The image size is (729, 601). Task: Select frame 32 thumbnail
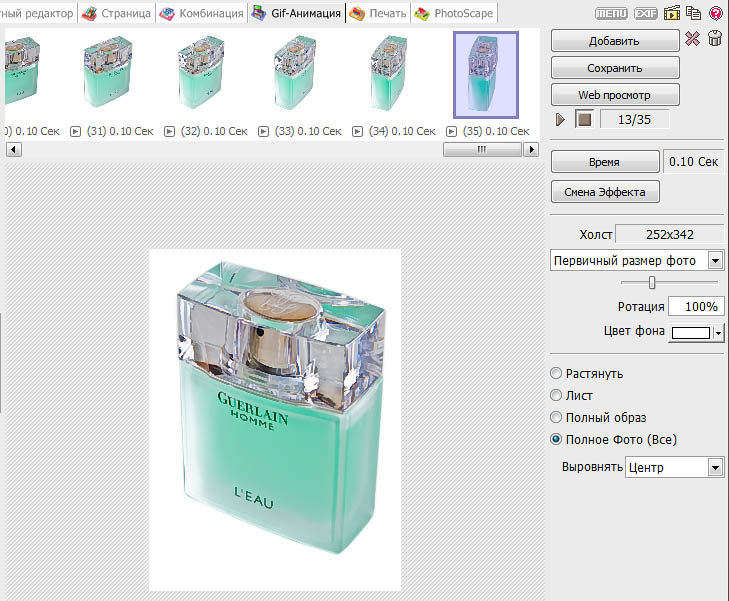201,73
